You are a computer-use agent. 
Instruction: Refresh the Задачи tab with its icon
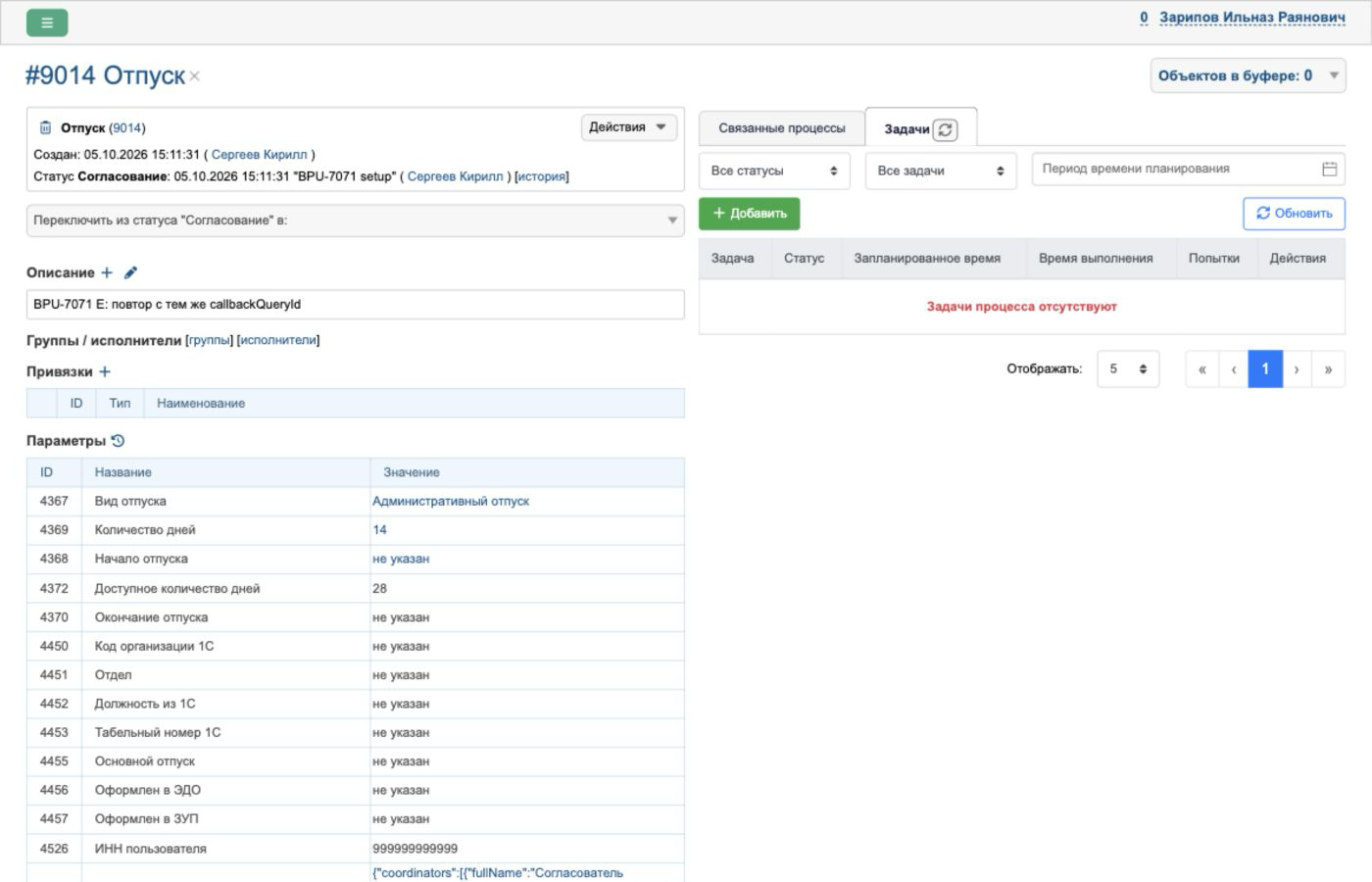point(945,129)
